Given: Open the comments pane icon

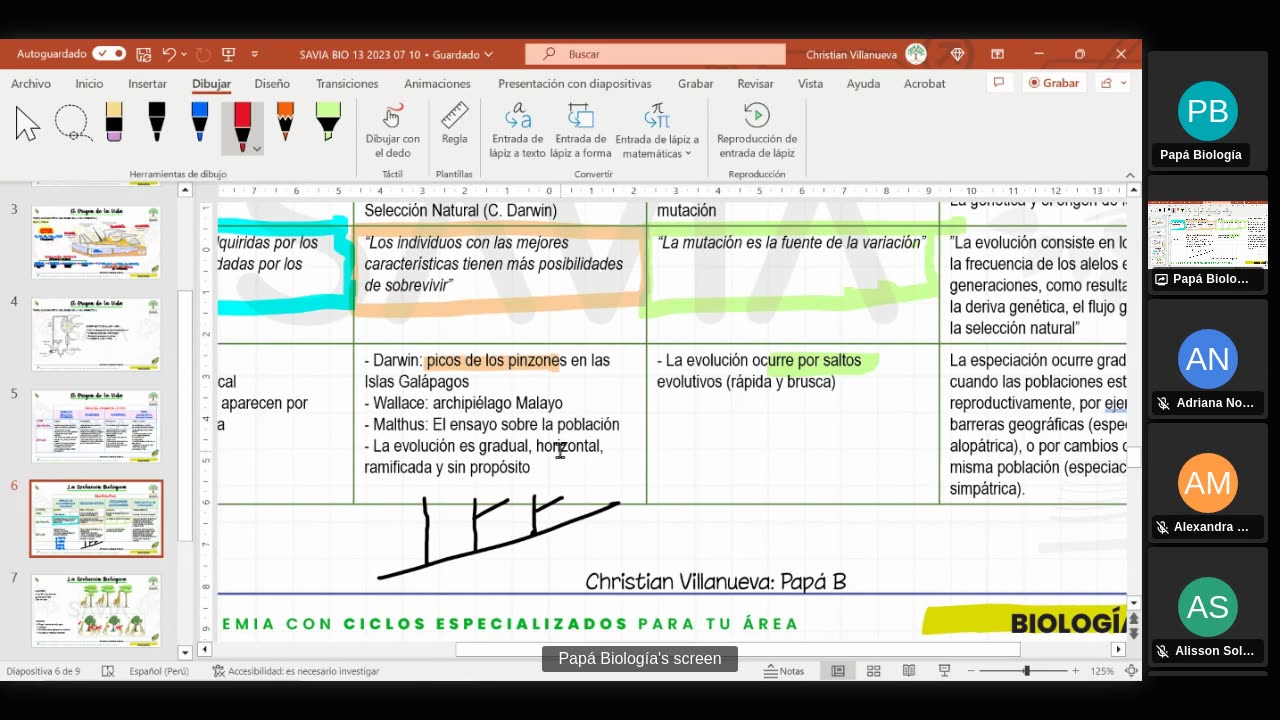Looking at the screenshot, I should 997,83.
